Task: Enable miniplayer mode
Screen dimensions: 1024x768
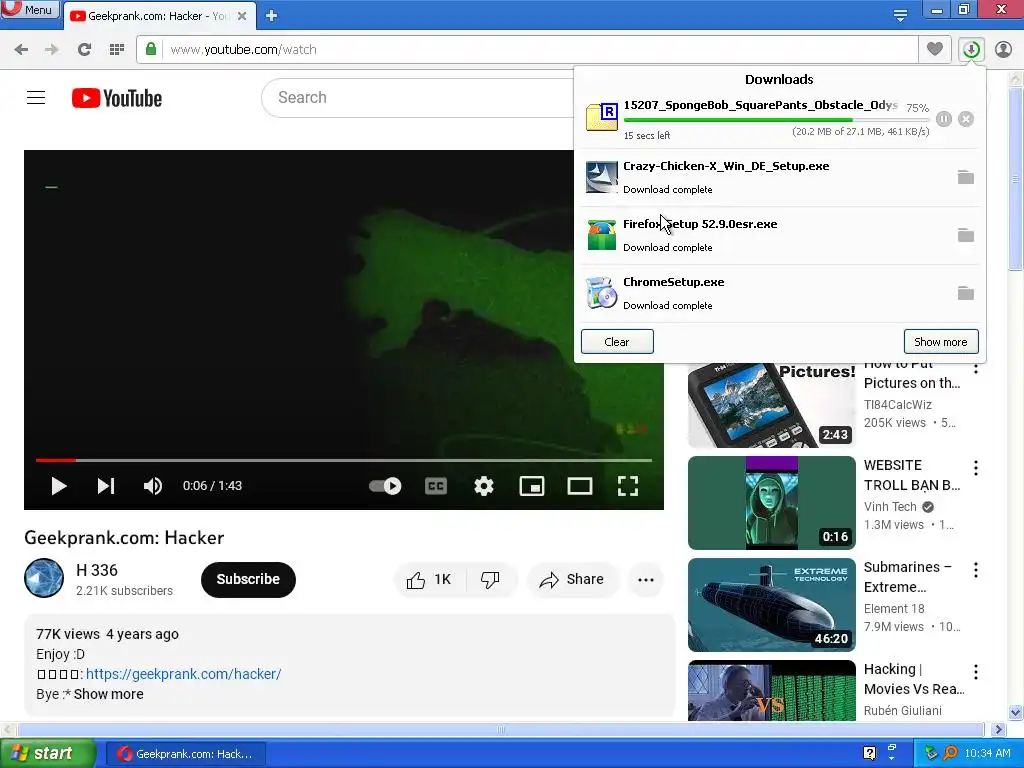Action: coord(532,486)
